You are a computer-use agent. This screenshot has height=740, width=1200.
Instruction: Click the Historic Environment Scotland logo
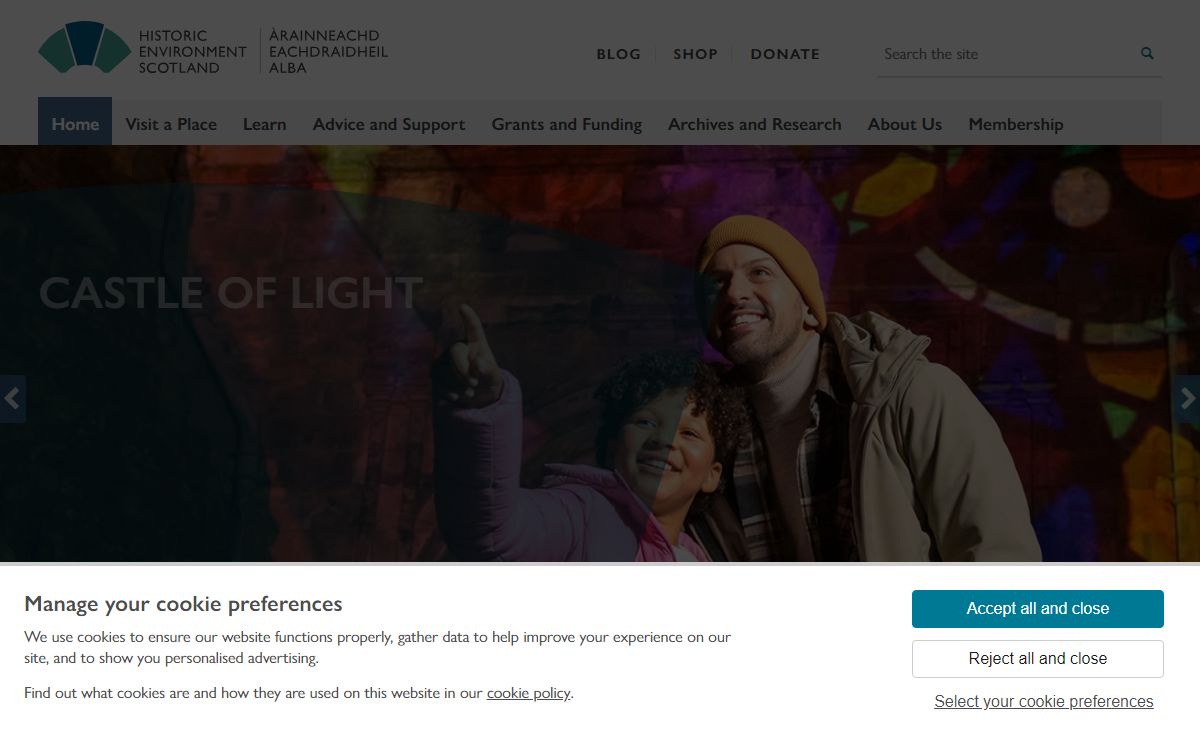coord(212,50)
